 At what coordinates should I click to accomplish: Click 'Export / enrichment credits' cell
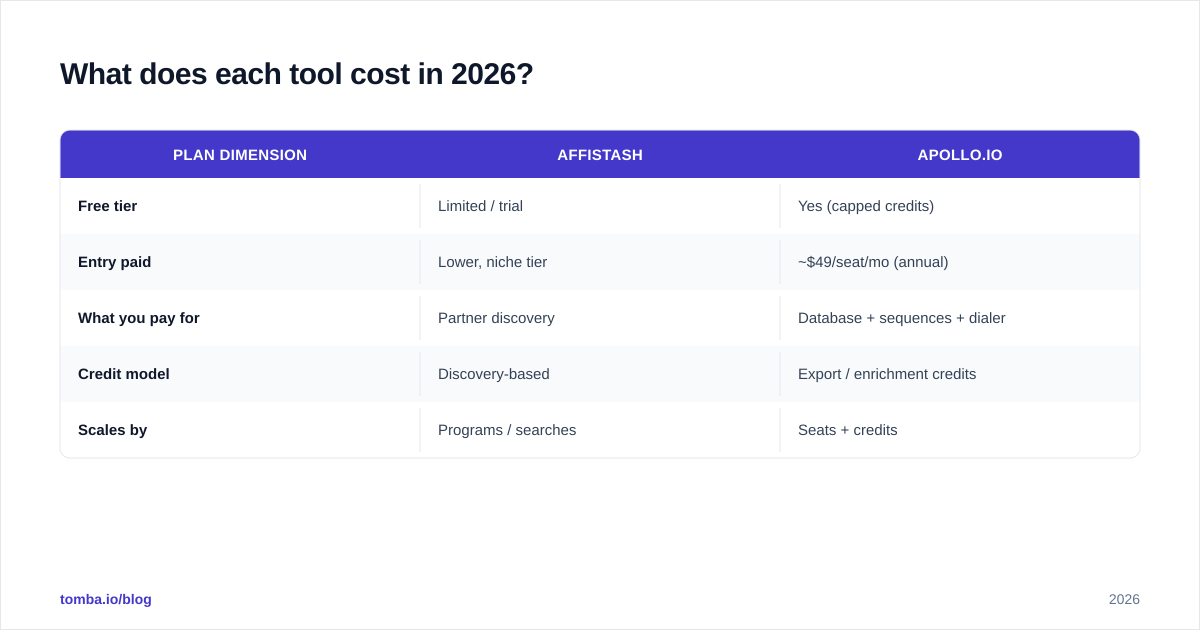point(960,374)
